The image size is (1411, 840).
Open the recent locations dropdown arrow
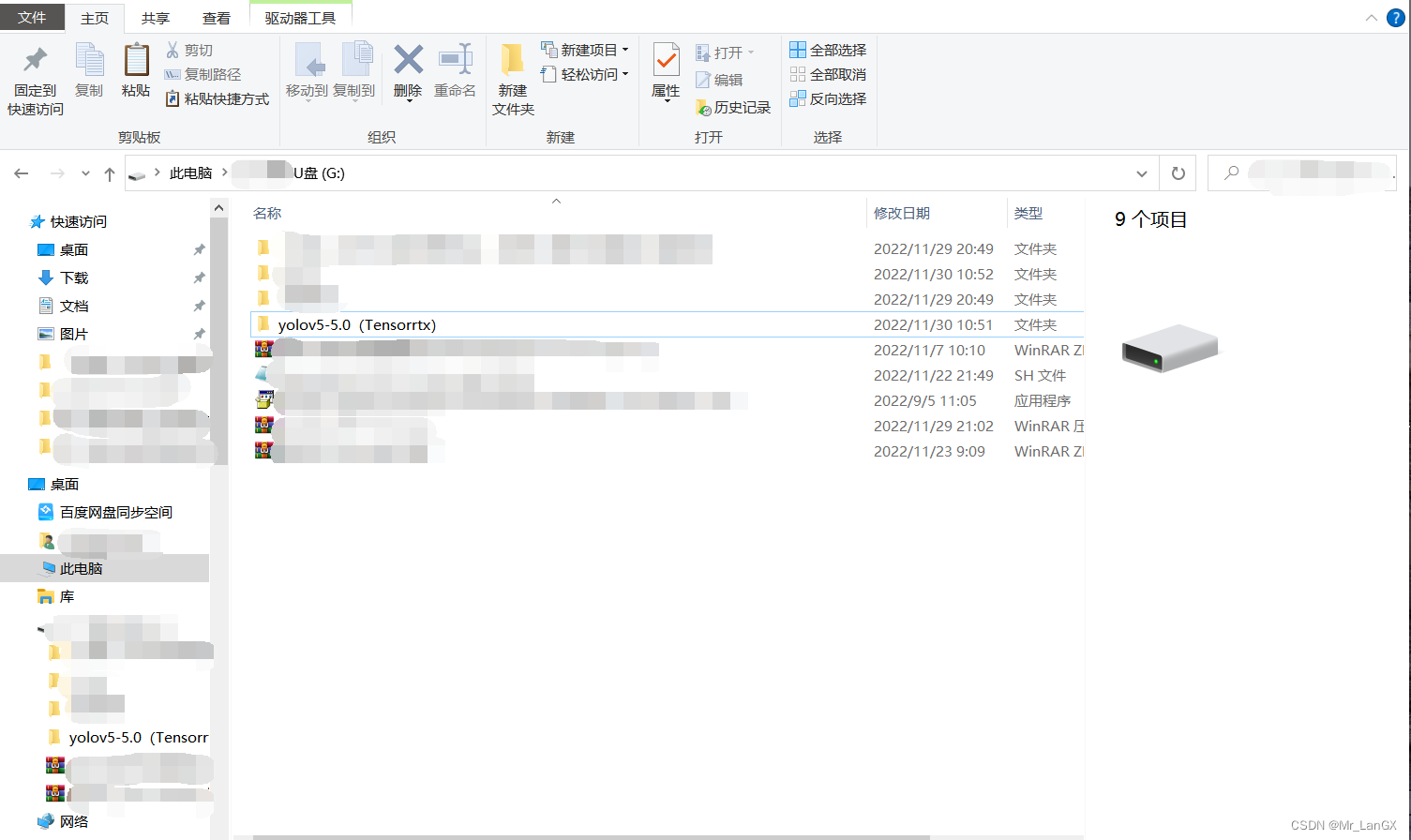(85, 173)
